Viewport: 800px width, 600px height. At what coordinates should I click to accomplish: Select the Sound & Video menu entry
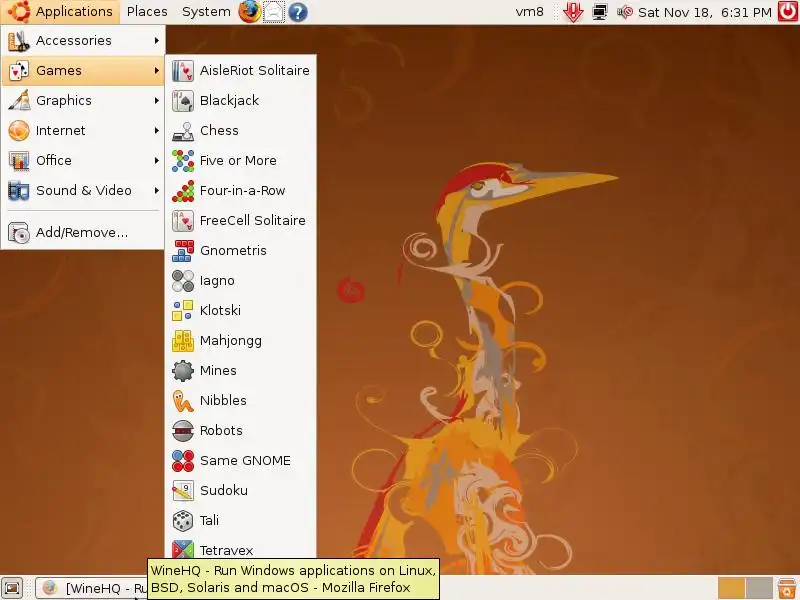click(83, 190)
